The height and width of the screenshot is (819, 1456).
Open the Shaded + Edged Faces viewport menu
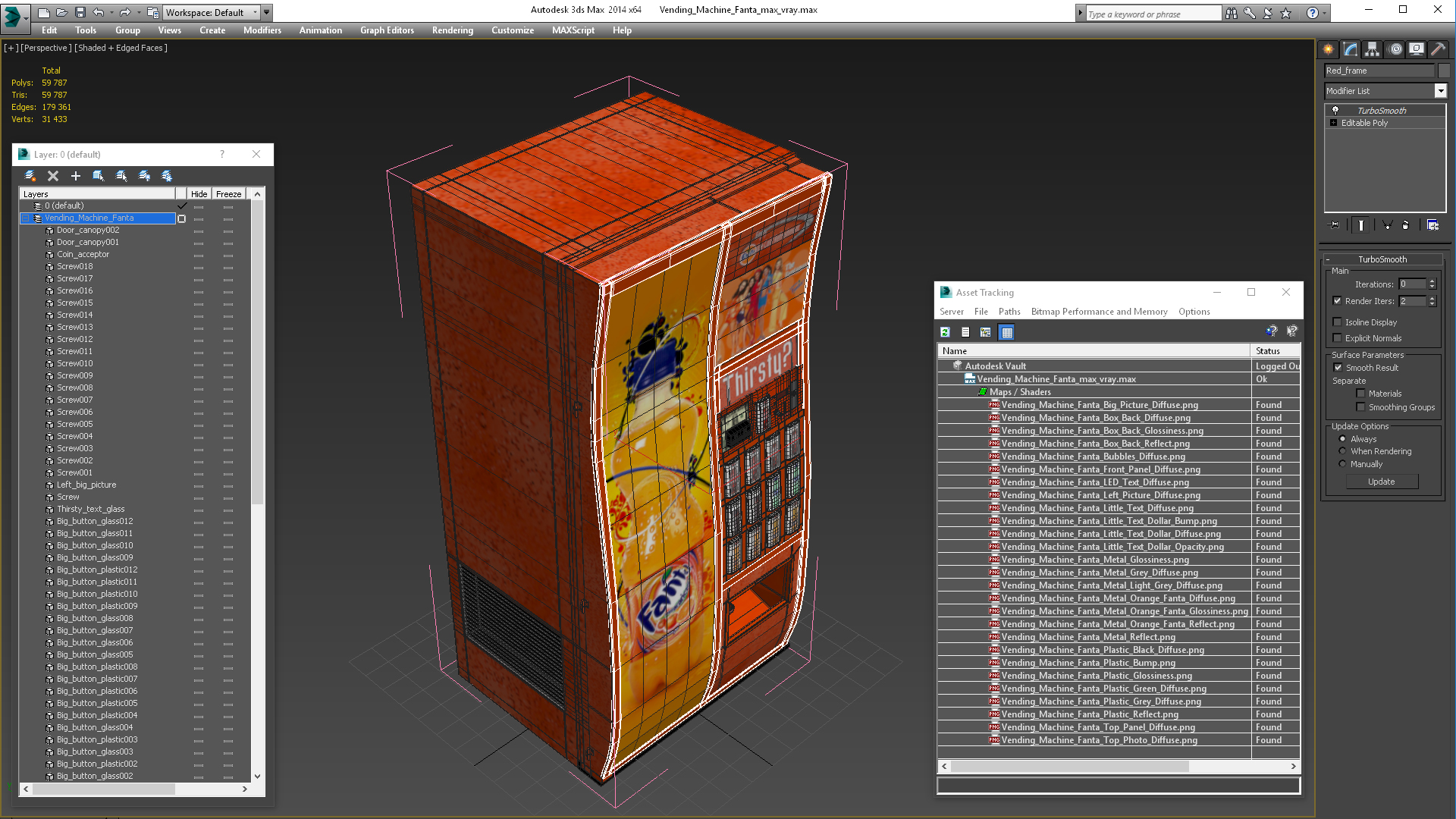pyautogui.click(x=121, y=48)
